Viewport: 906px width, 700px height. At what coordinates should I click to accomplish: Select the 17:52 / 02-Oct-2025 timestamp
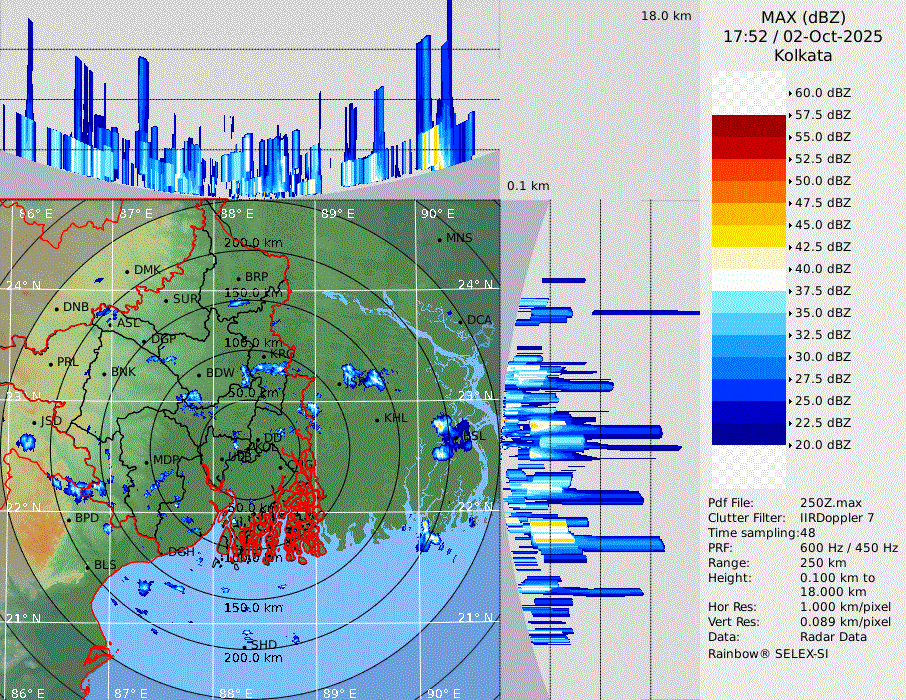click(803, 36)
